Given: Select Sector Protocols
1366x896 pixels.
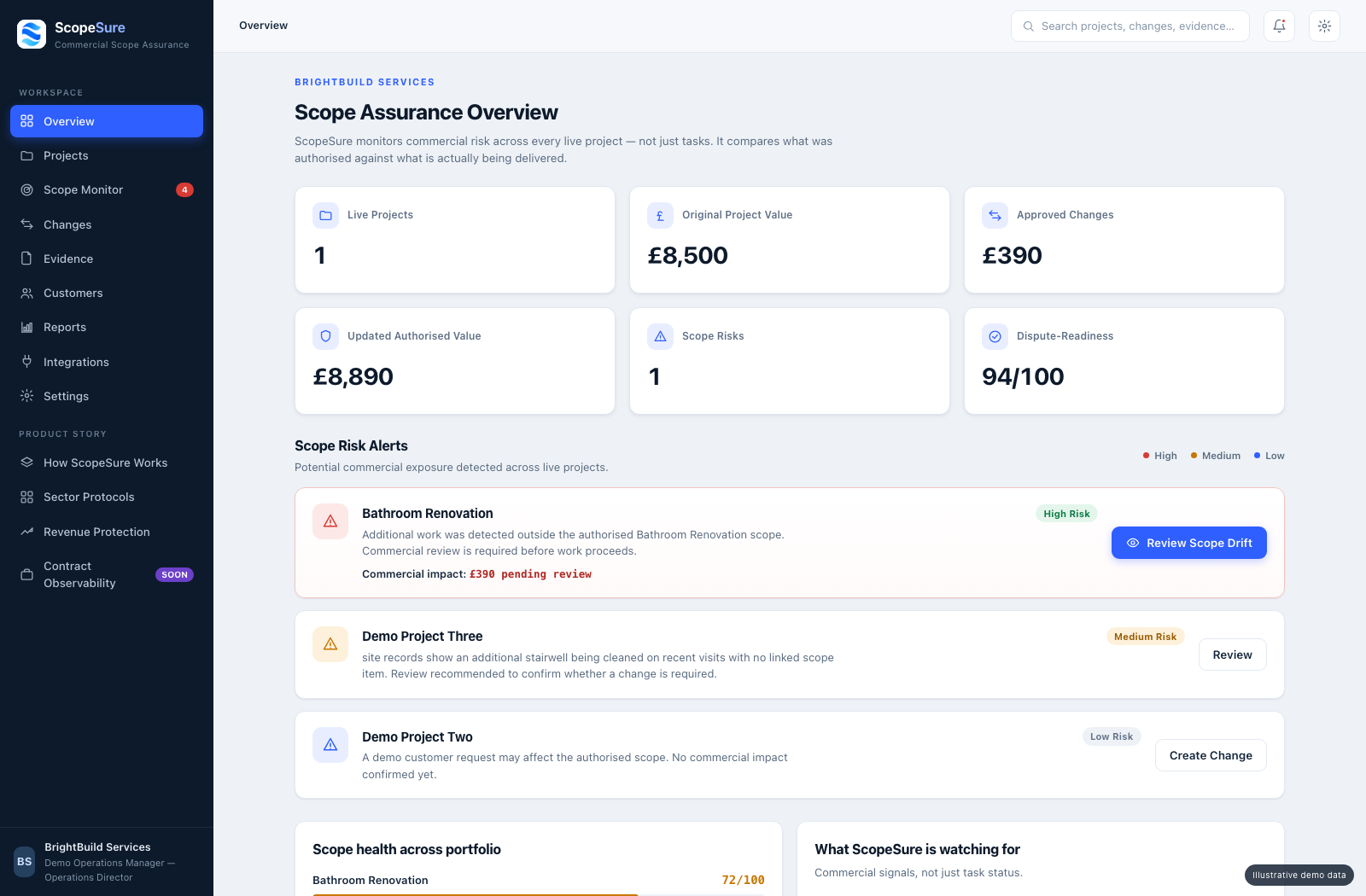Looking at the screenshot, I should (x=107, y=497).
